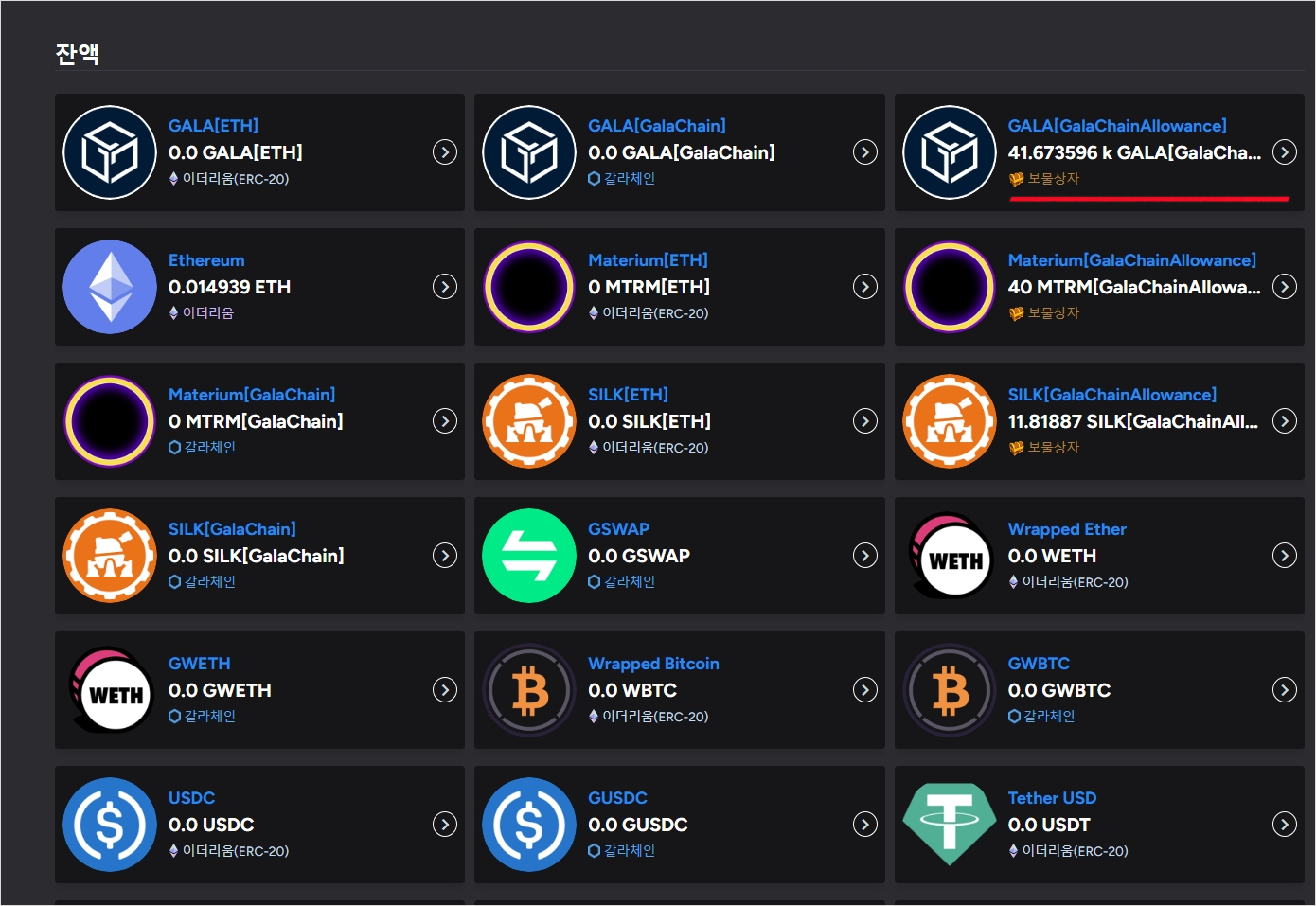Open the Wrapped Ether arrow button
This screenshot has width=1316, height=906.
1285,556
